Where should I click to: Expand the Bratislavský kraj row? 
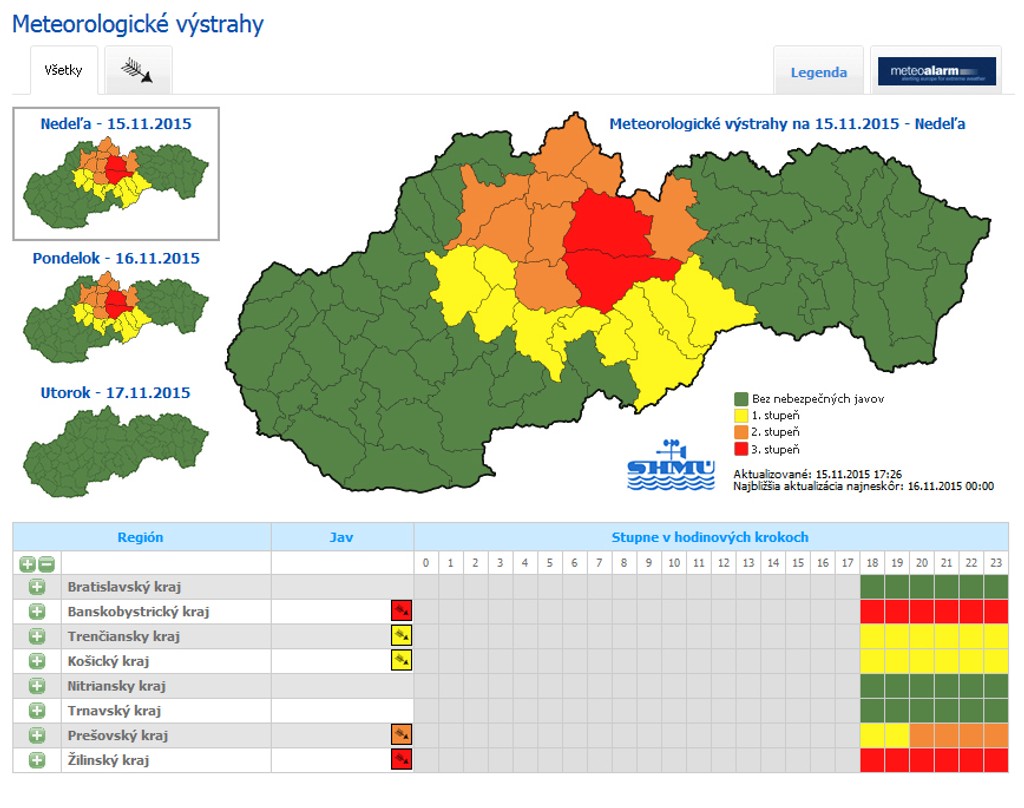click(37, 587)
